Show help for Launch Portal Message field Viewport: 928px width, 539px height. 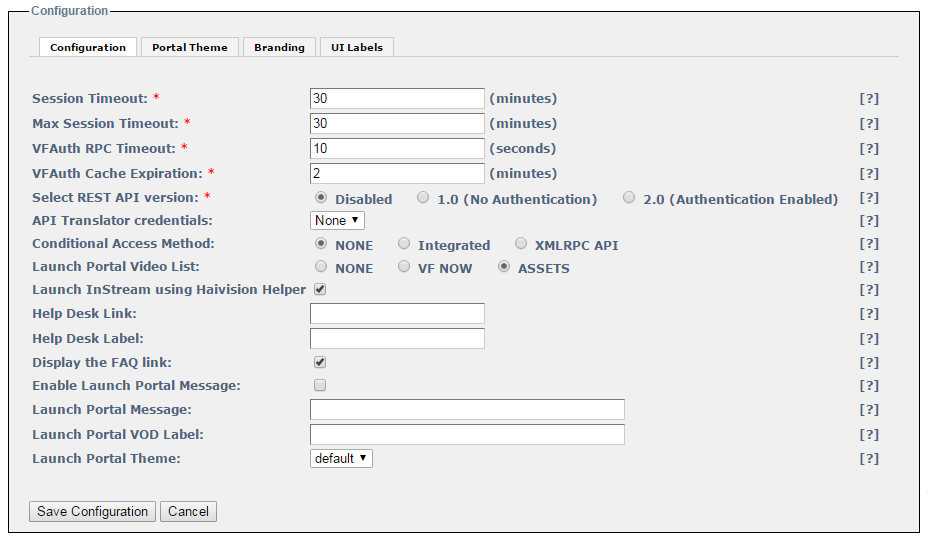pos(869,410)
